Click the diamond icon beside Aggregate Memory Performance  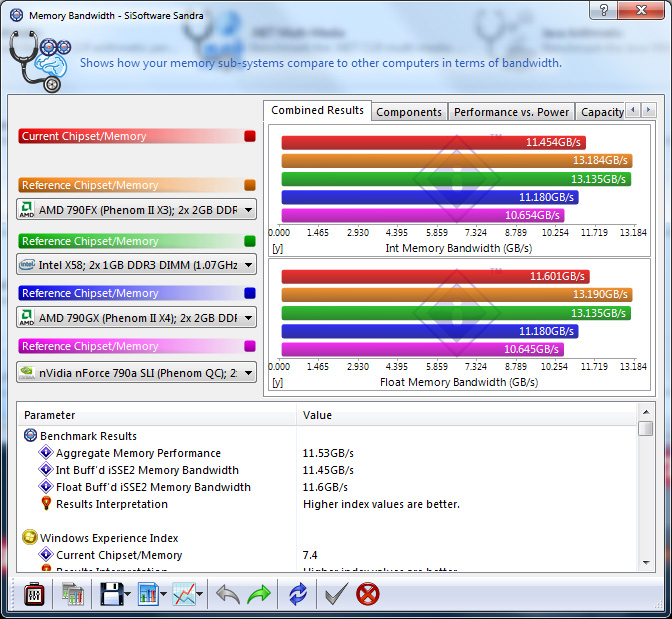pyautogui.click(x=46, y=452)
